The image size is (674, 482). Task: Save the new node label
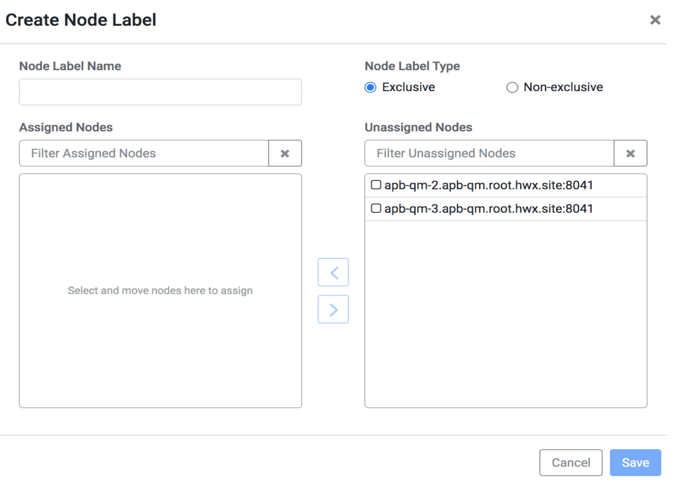point(635,462)
